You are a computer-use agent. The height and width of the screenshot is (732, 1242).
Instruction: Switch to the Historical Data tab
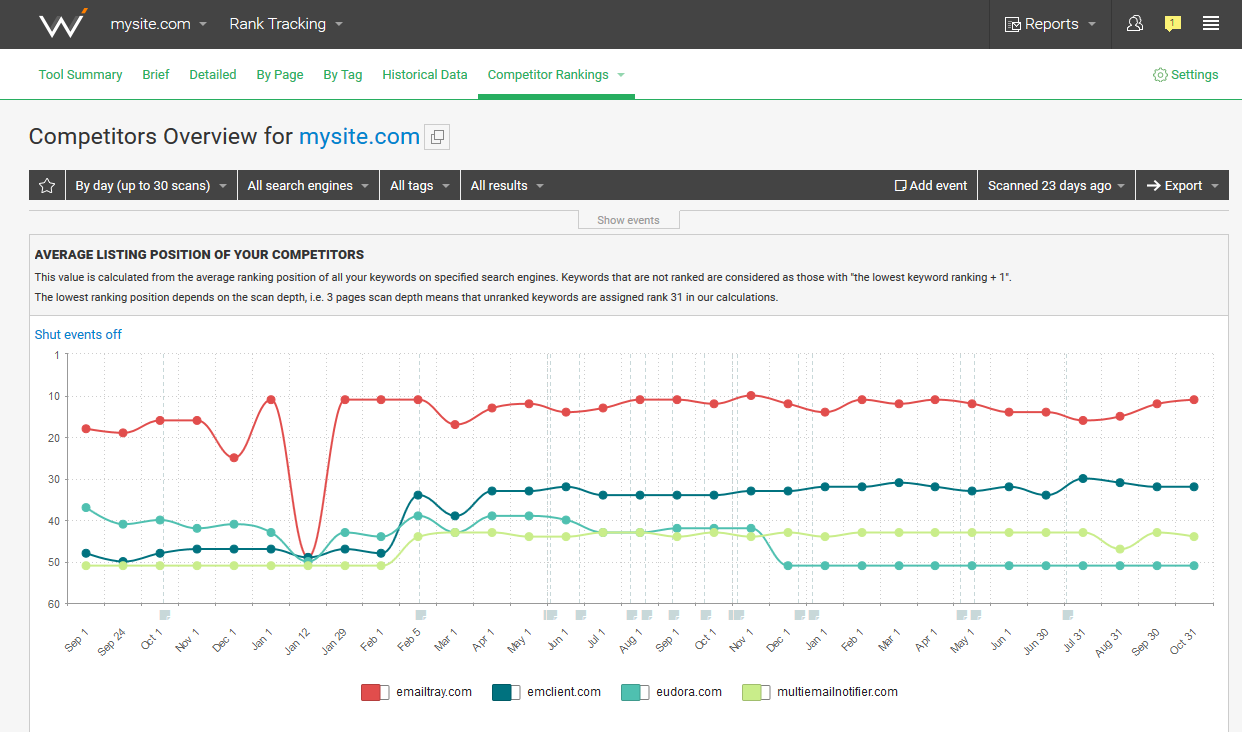(x=425, y=75)
